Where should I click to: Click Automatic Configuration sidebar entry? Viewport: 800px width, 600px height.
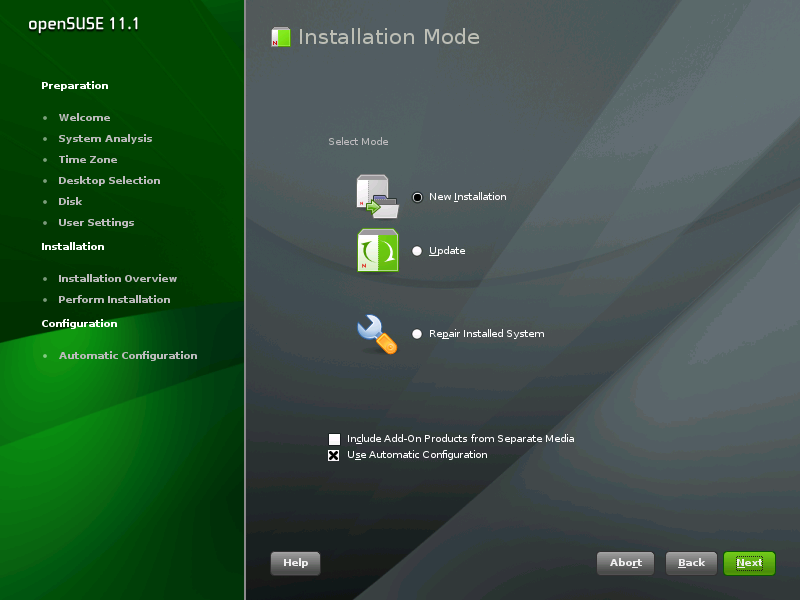pos(127,356)
